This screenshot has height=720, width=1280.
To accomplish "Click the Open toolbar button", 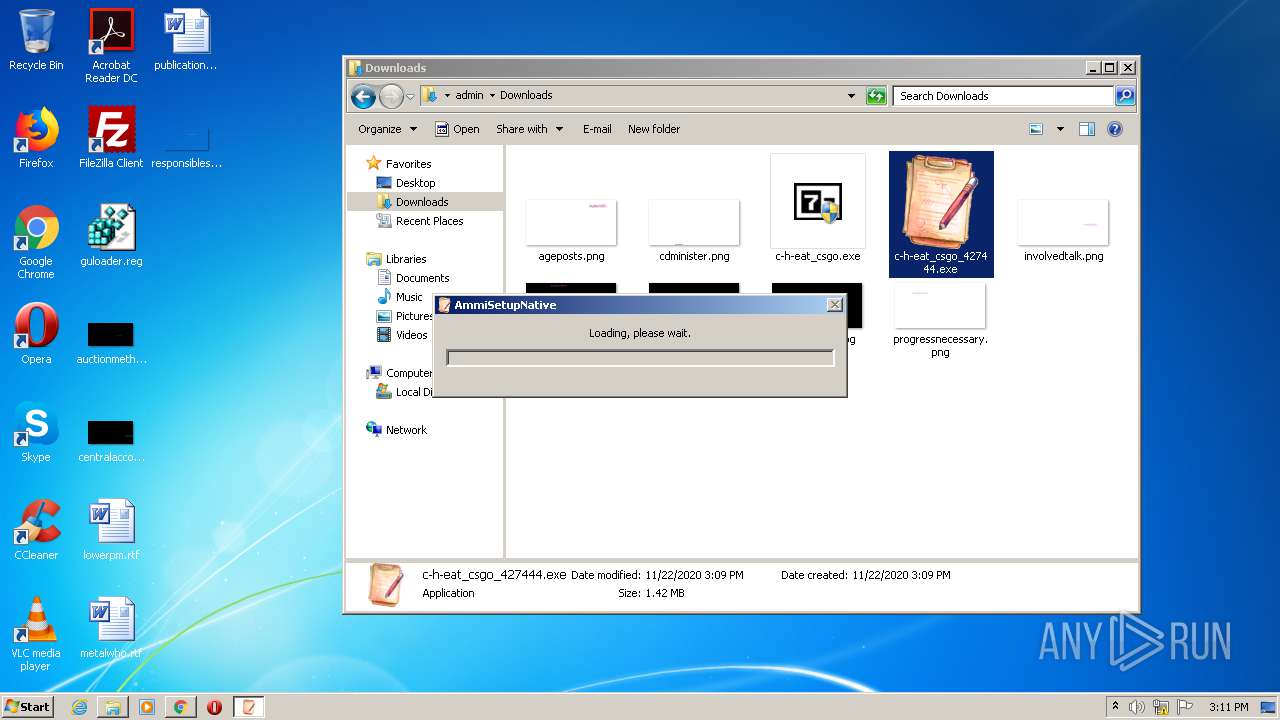I will (457, 129).
